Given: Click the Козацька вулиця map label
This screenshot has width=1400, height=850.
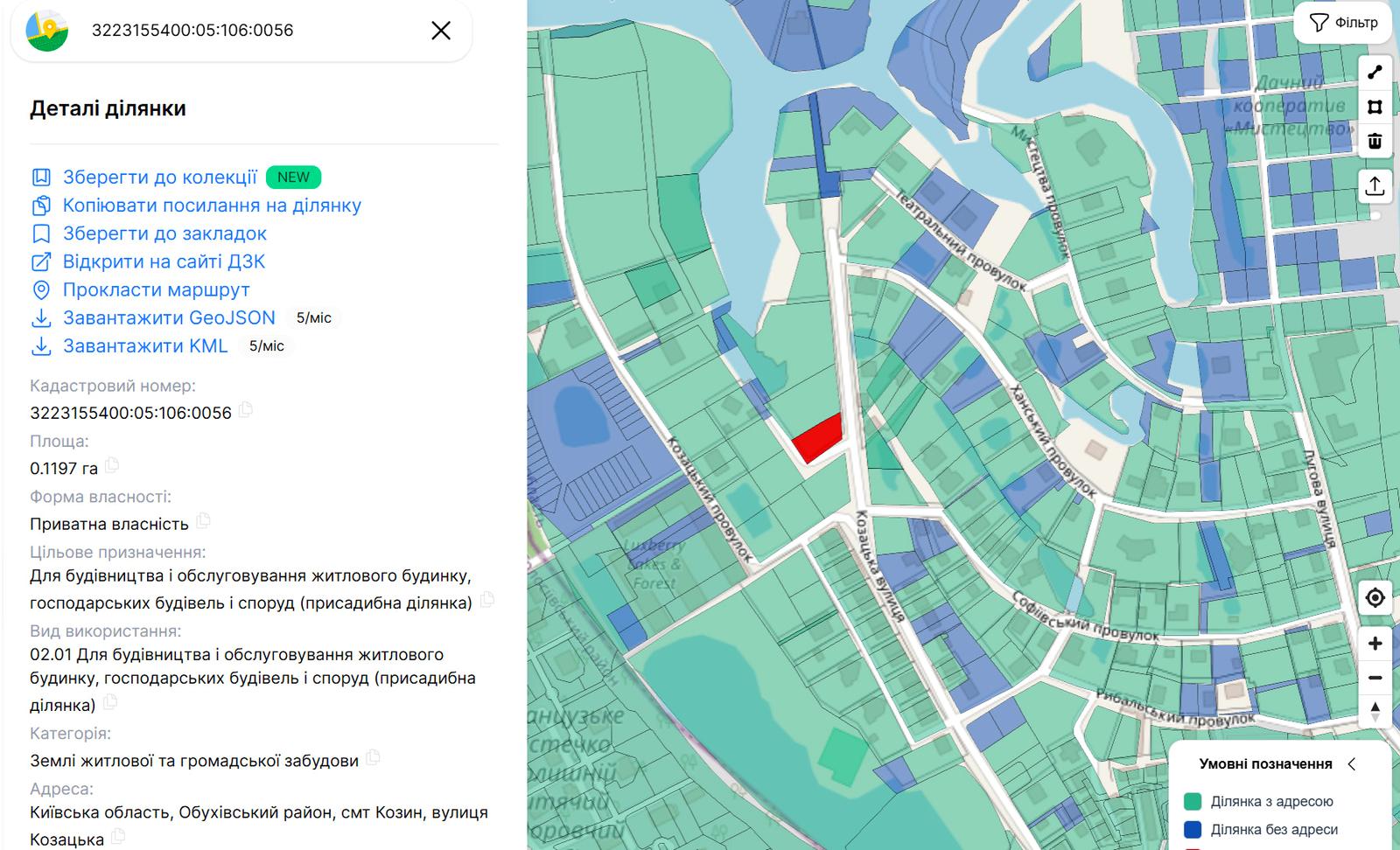Looking at the screenshot, I should pyautogui.click(x=878, y=565).
